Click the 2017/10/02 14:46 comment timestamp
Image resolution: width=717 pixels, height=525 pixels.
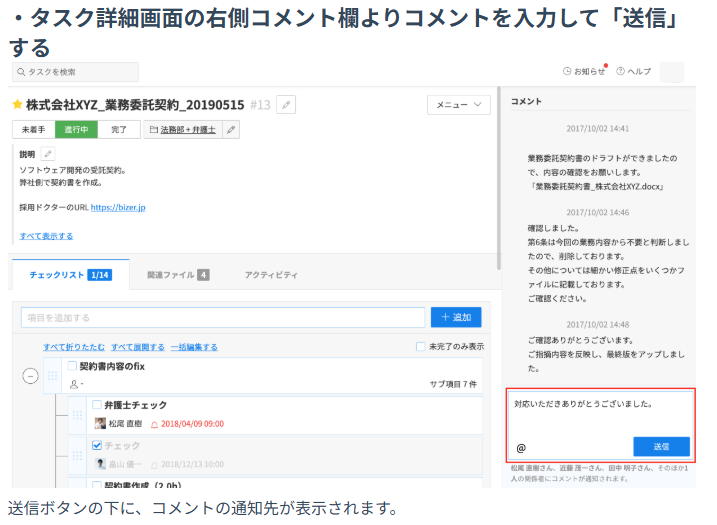click(x=598, y=212)
